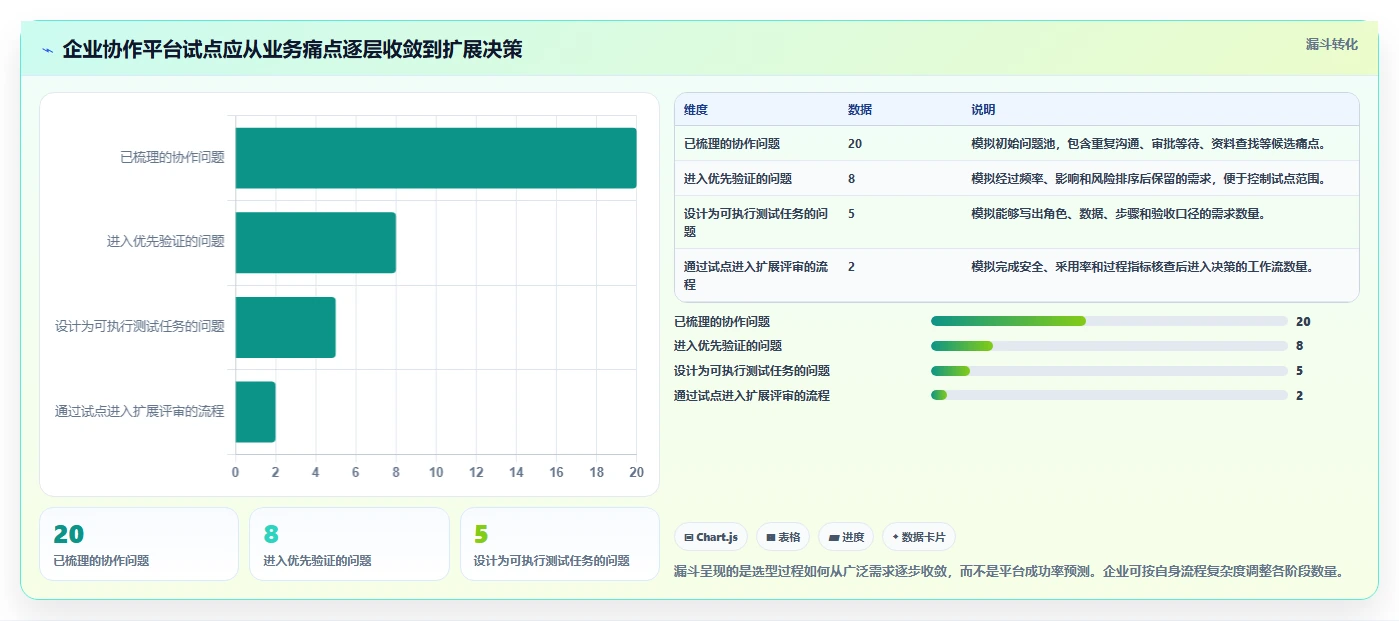This screenshot has width=1399, height=621.
Task: Click the table value 2
Action: pos(851,267)
